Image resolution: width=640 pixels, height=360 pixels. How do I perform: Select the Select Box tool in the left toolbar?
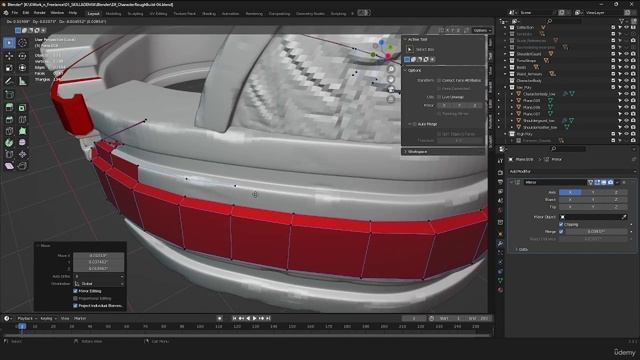click(9, 43)
